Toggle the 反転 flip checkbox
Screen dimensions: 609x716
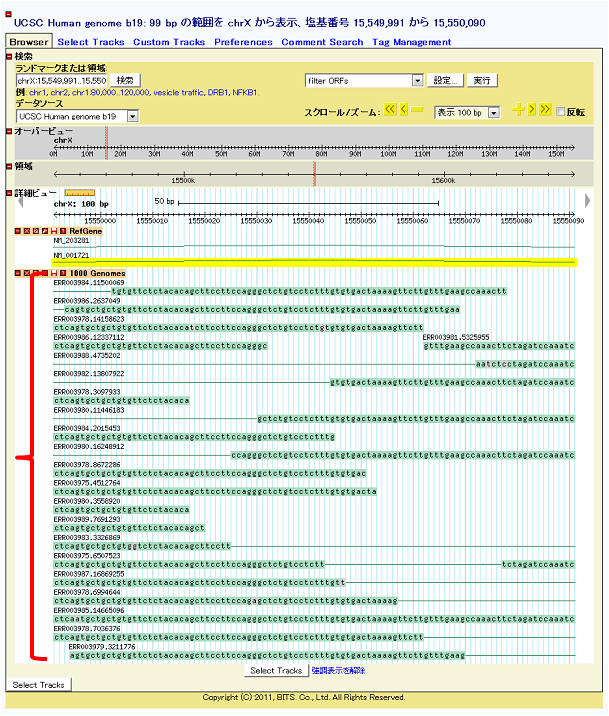tap(561, 111)
